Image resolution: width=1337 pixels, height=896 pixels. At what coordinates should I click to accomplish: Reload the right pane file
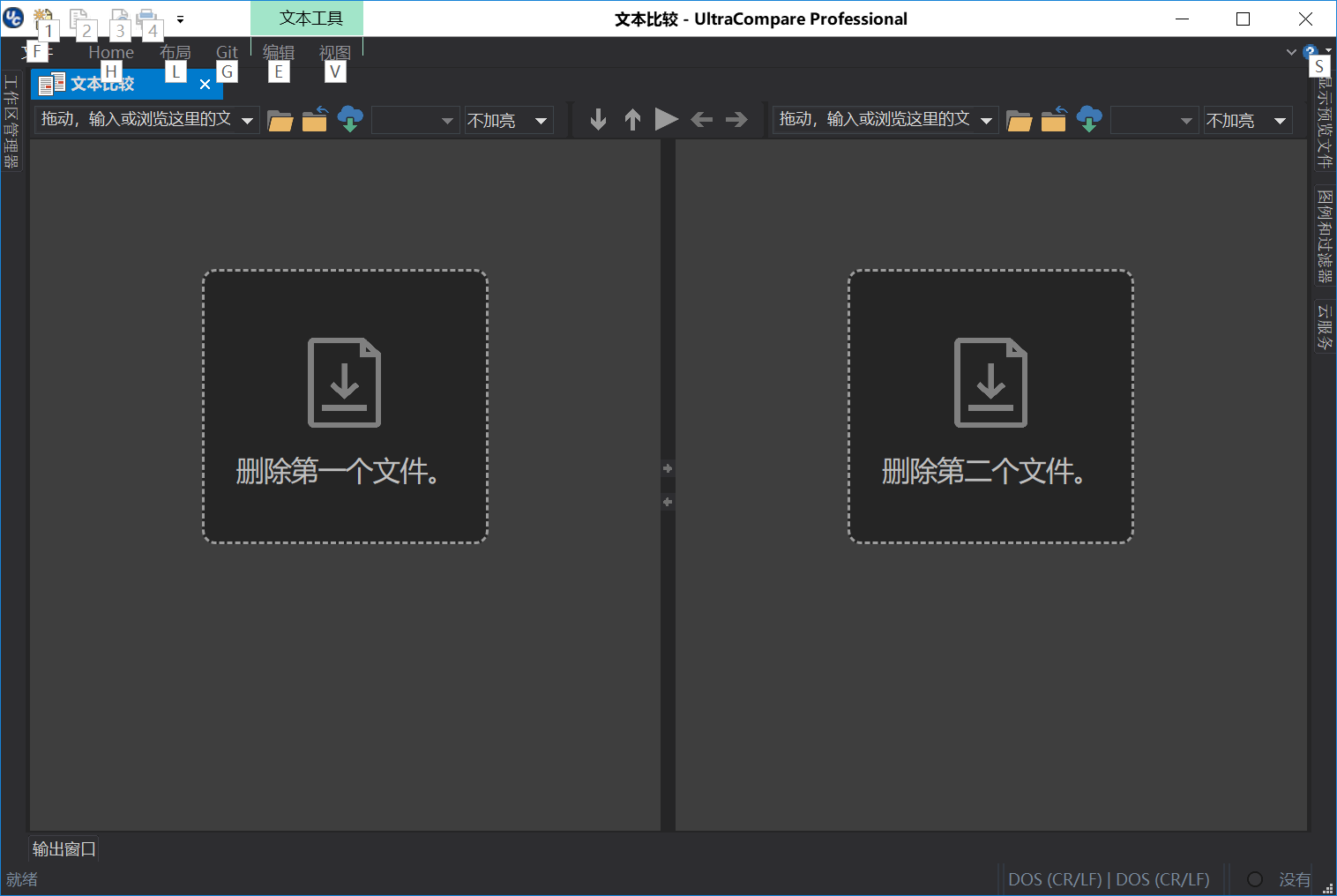click(x=1054, y=119)
